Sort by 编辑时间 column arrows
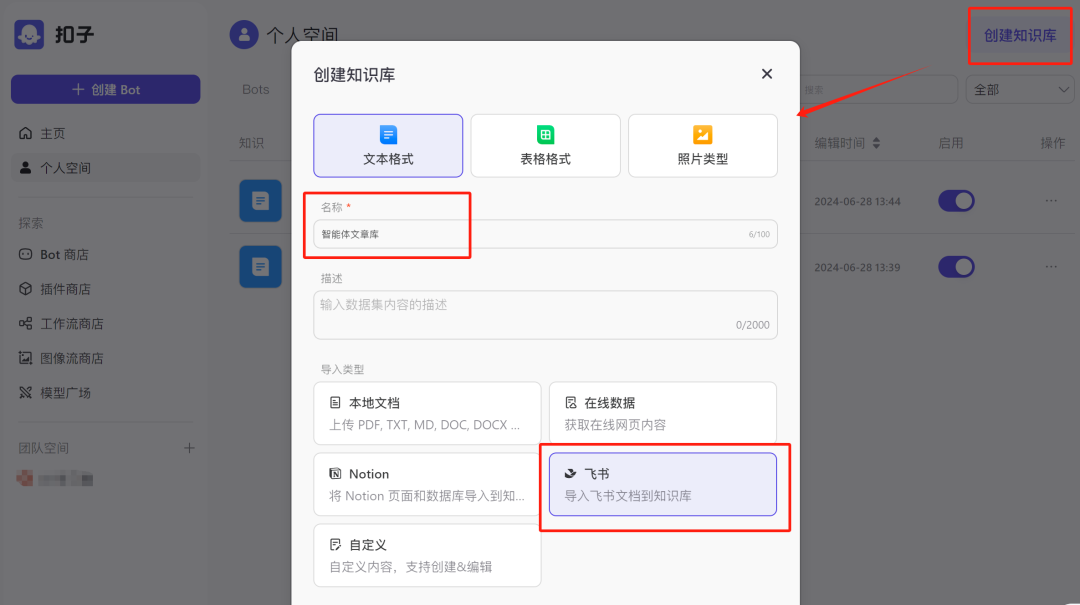The width and height of the screenshot is (1080, 605). 876,143
